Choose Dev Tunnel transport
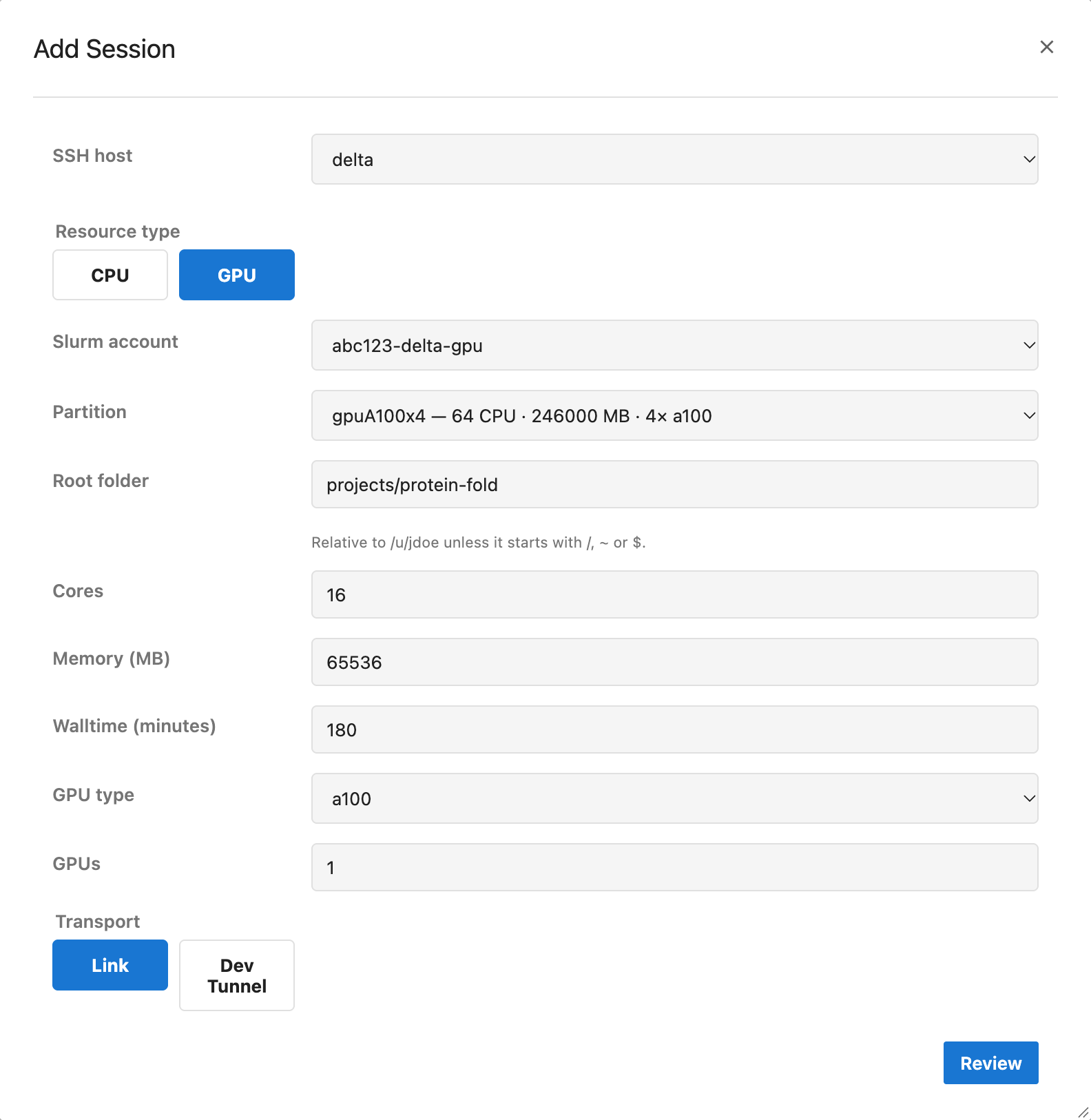 (x=237, y=975)
